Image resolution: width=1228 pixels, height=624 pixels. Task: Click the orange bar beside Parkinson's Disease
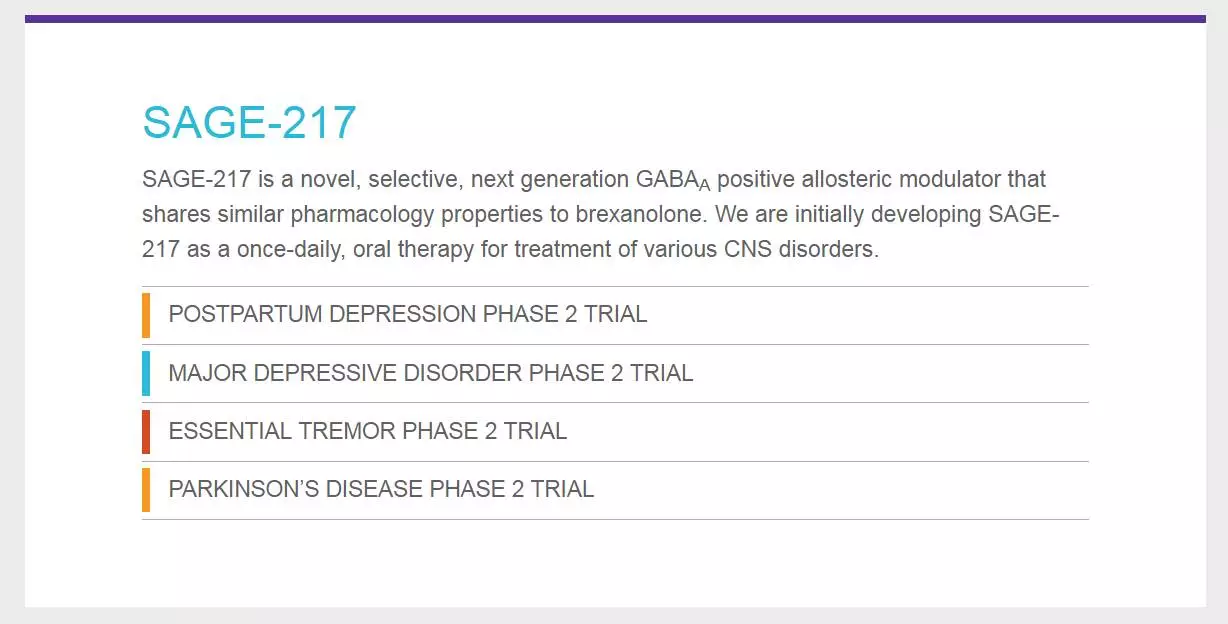(x=146, y=490)
